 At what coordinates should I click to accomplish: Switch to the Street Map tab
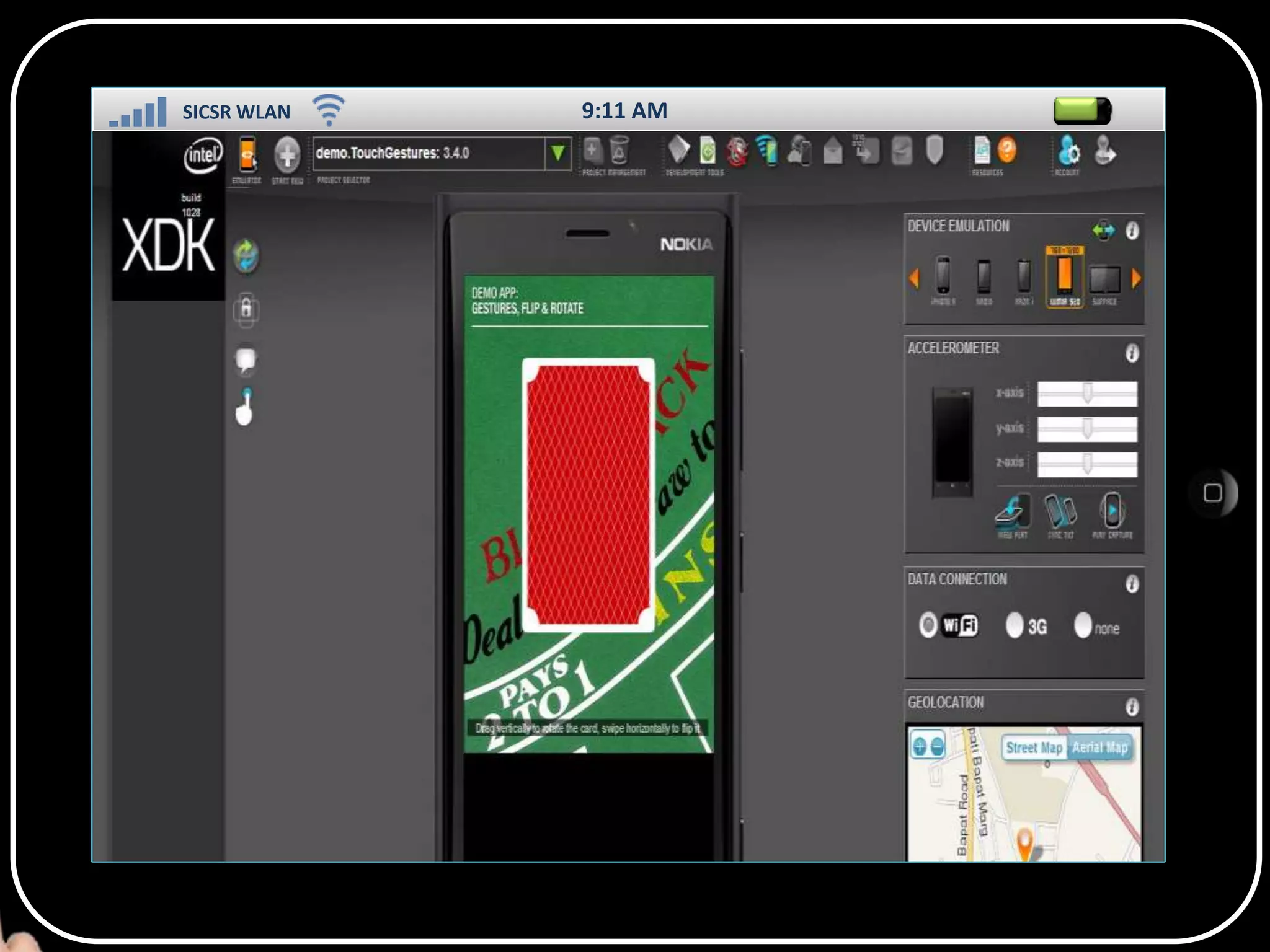(1034, 747)
